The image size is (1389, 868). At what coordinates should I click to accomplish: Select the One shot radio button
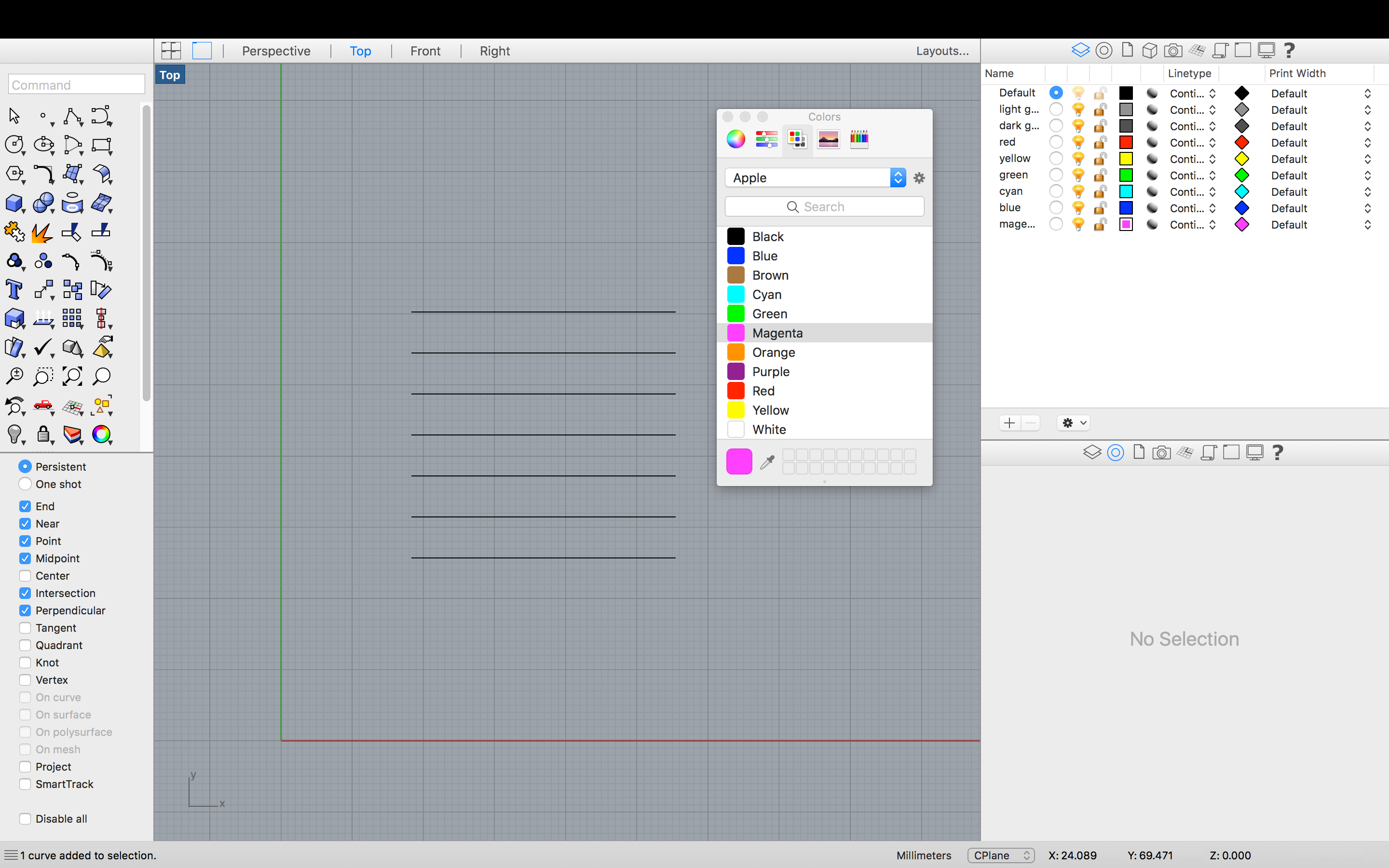click(x=25, y=484)
